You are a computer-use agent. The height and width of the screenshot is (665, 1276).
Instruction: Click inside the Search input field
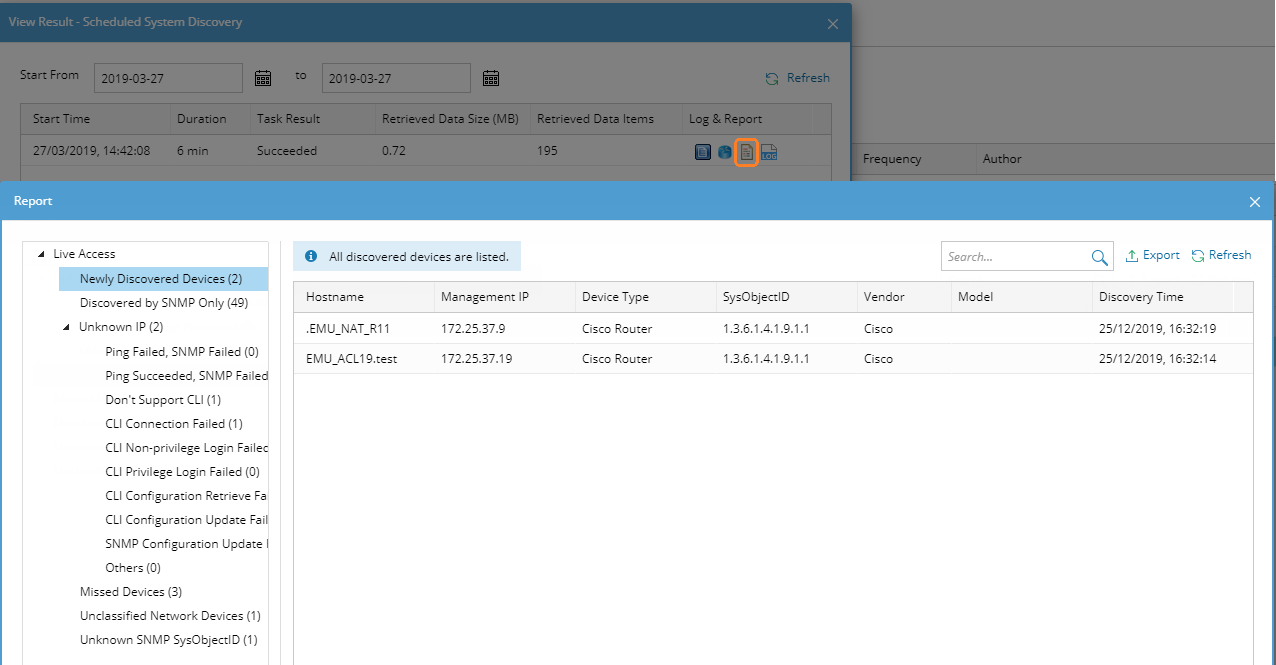click(1013, 257)
